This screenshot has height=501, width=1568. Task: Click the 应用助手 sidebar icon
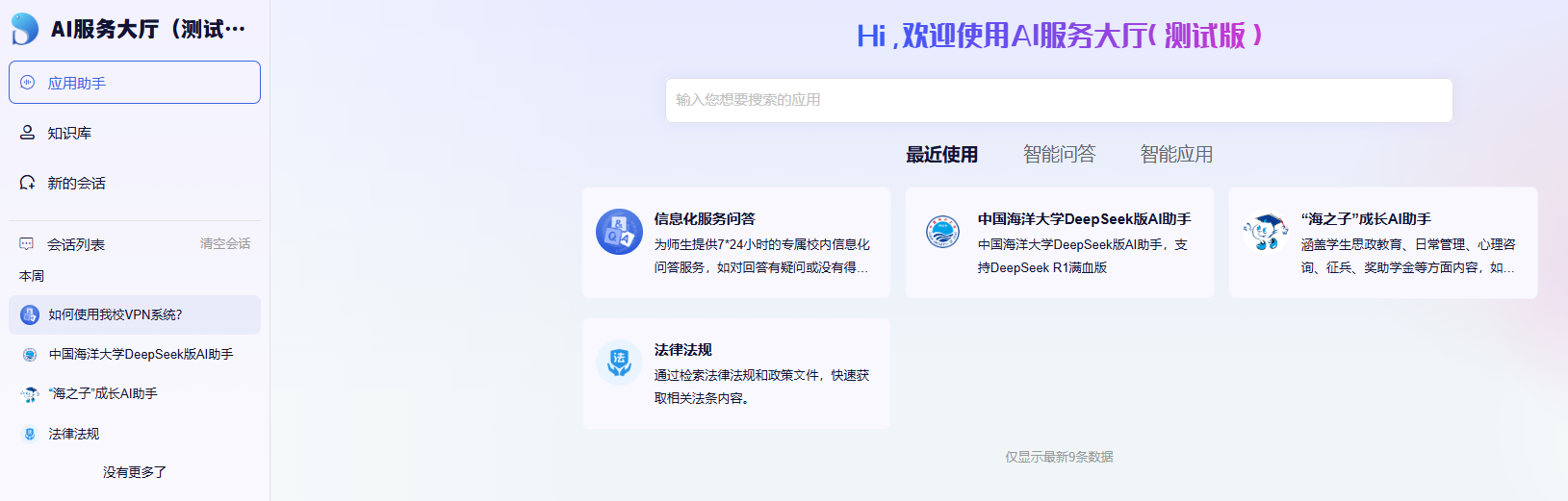27,83
